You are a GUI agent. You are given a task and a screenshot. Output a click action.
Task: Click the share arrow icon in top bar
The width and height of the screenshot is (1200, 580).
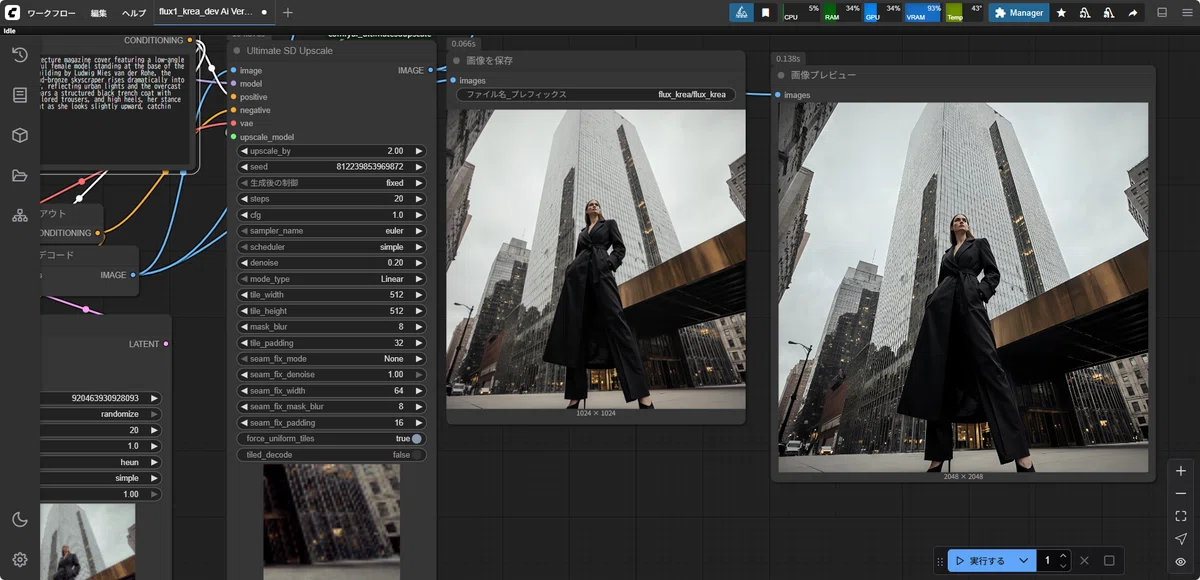pyautogui.click(x=1133, y=13)
